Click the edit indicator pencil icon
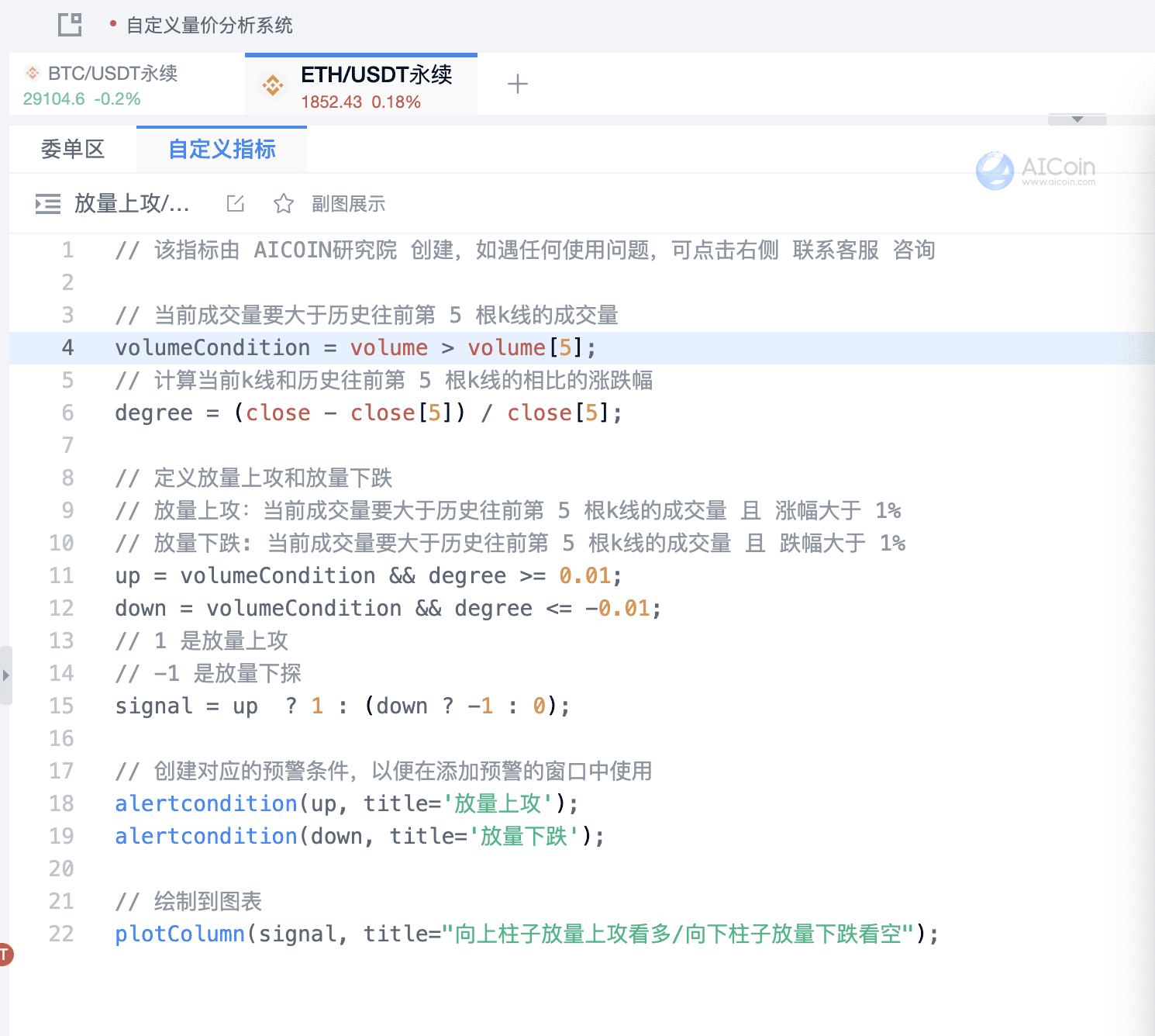This screenshot has height=1036, width=1155. click(236, 203)
